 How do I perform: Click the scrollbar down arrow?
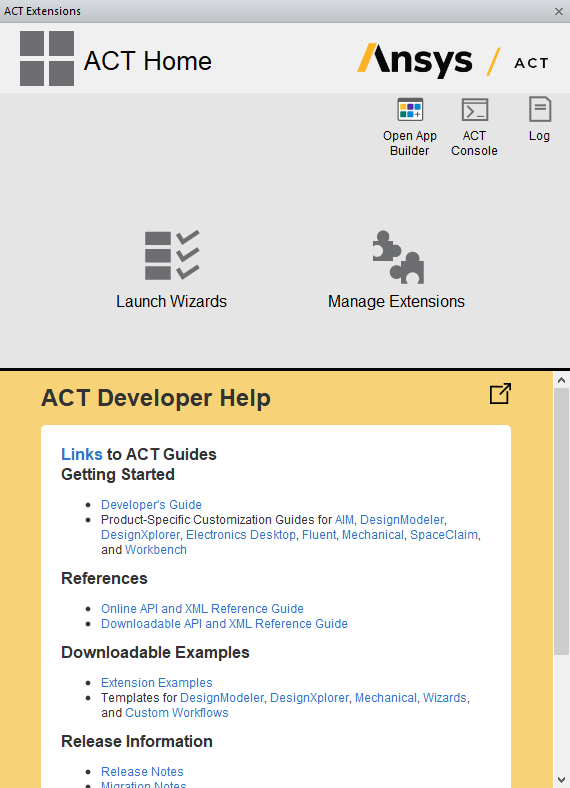pos(561,780)
